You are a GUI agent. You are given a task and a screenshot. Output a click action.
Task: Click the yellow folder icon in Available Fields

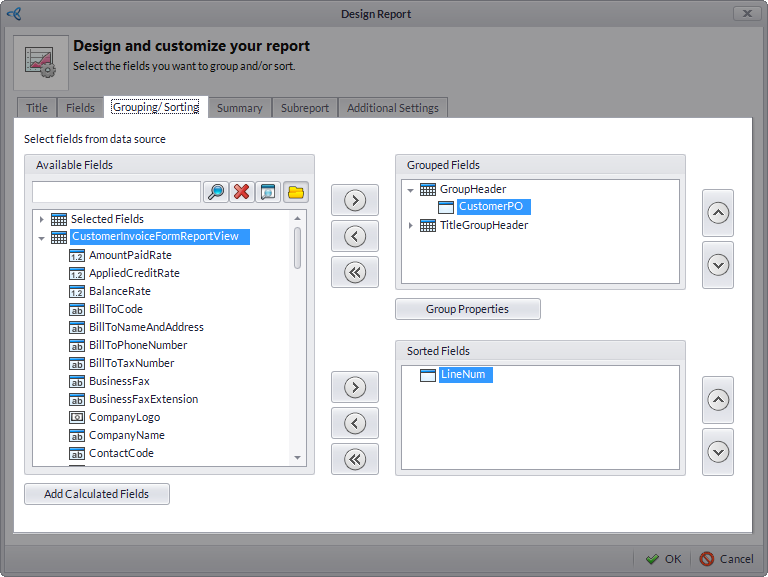(x=295, y=192)
